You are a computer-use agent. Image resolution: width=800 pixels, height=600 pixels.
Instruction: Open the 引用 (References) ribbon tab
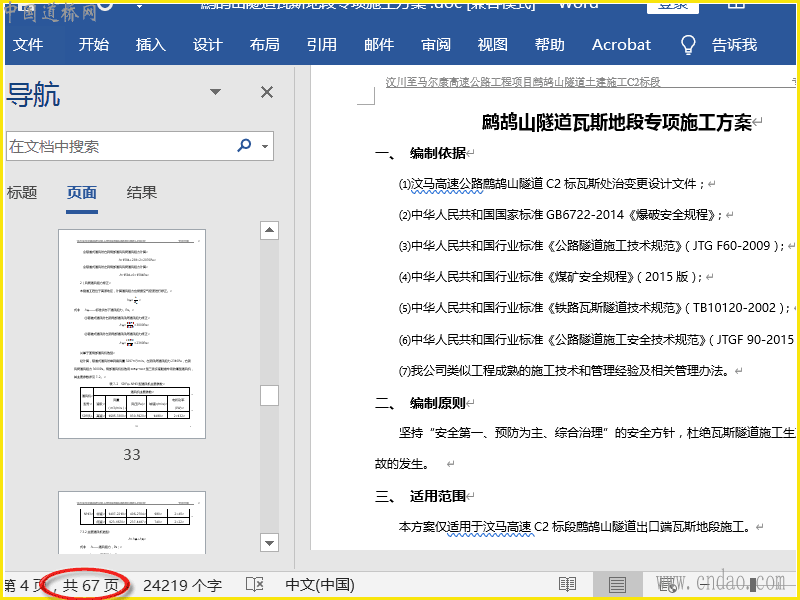(321, 45)
